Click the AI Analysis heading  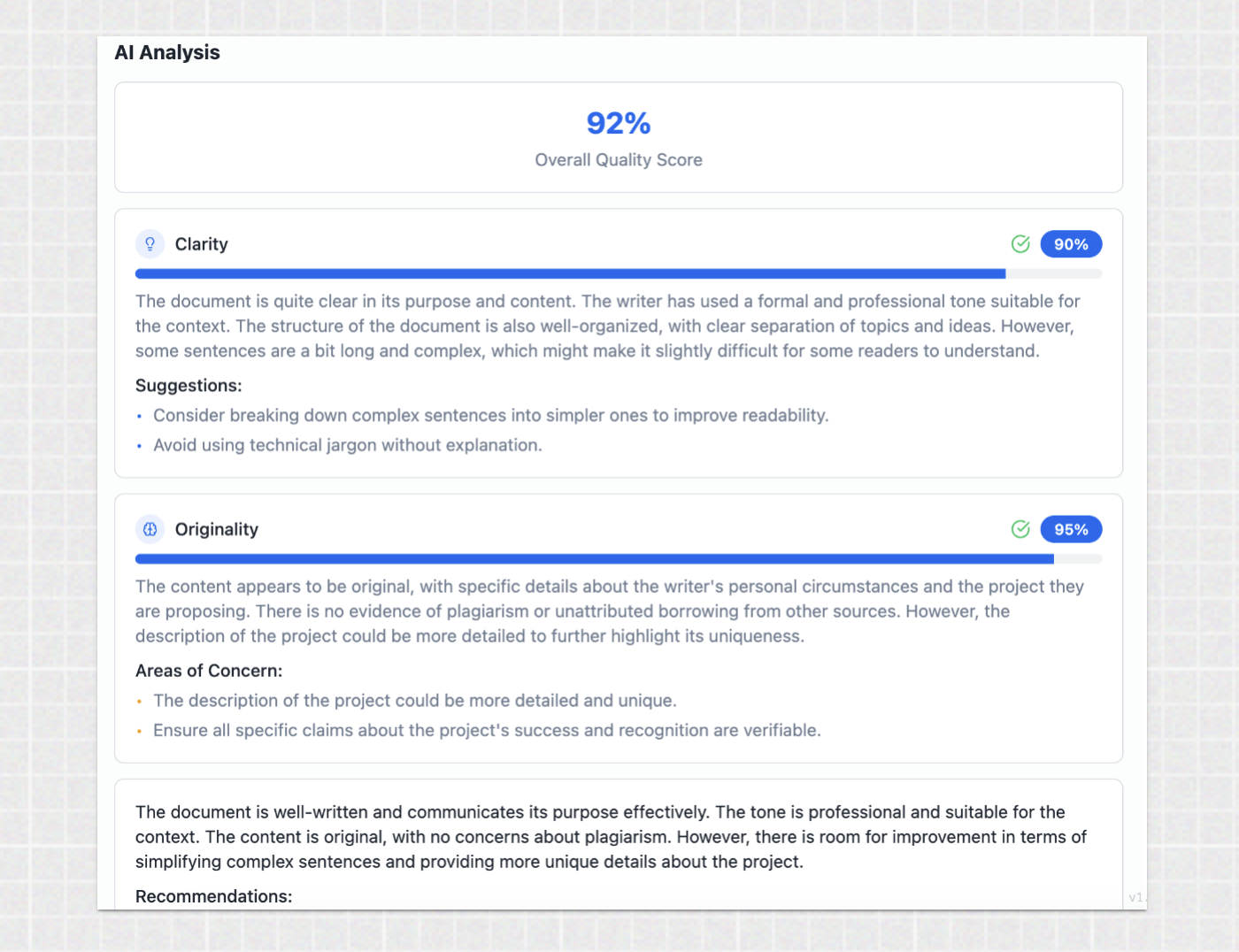pyautogui.click(x=167, y=53)
